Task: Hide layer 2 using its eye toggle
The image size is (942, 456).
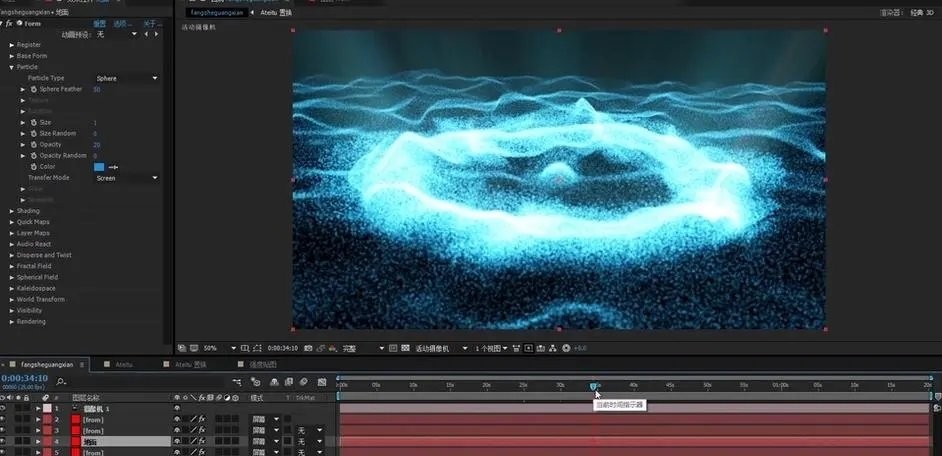Action: [4, 419]
